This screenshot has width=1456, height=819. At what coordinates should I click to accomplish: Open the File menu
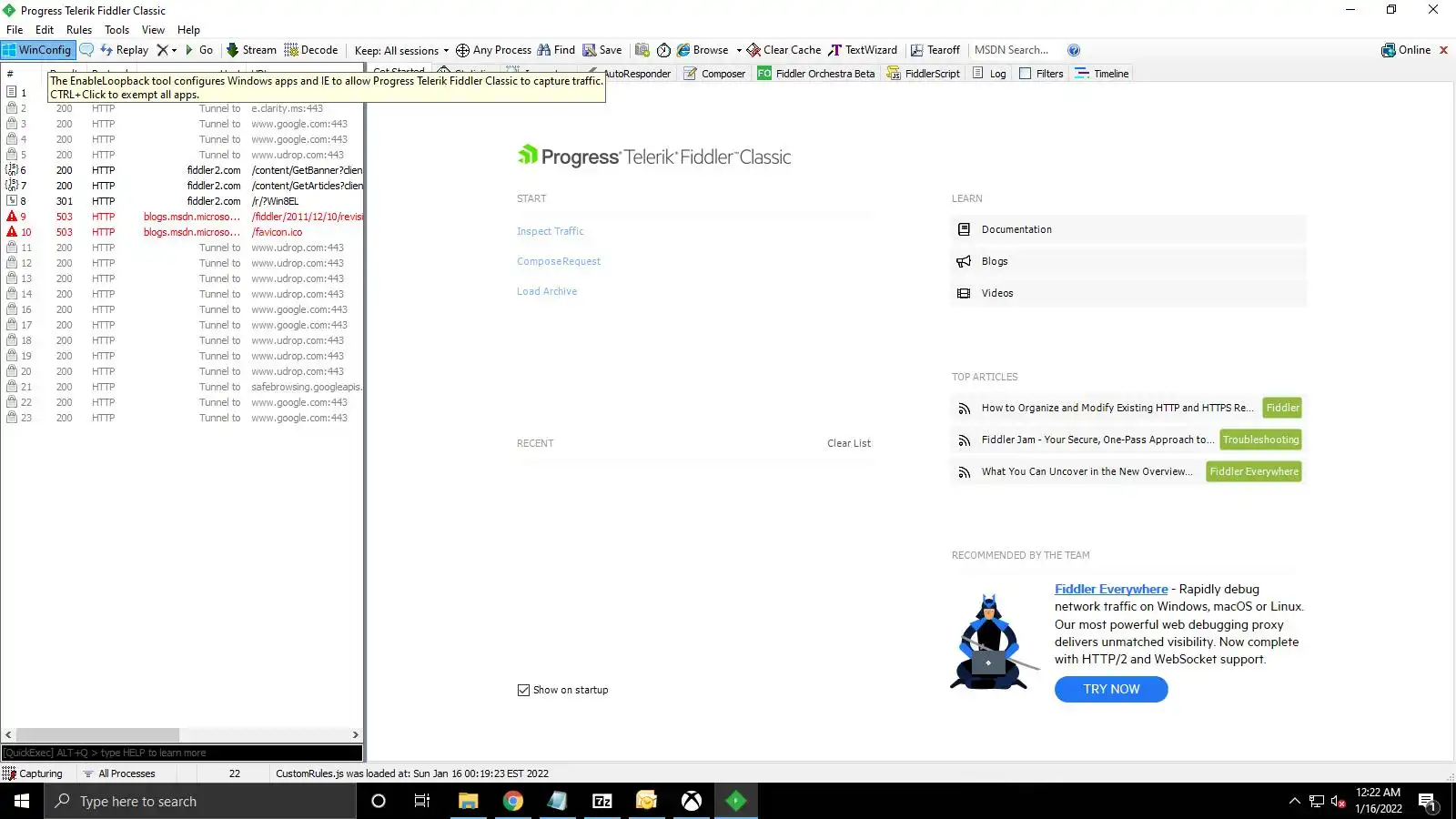[15, 30]
